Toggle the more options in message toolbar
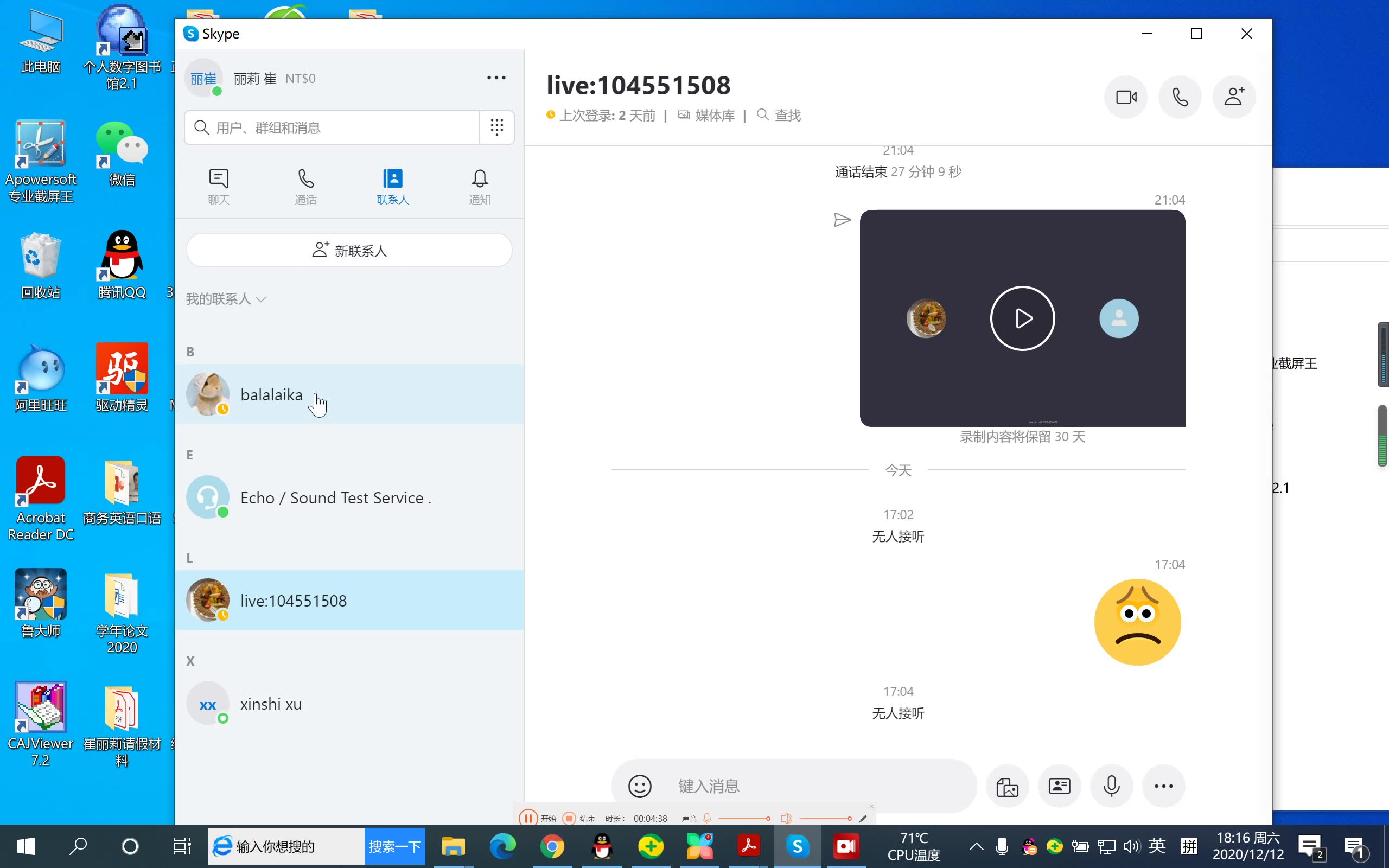This screenshot has height=868, width=1389. pos(1163,786)
